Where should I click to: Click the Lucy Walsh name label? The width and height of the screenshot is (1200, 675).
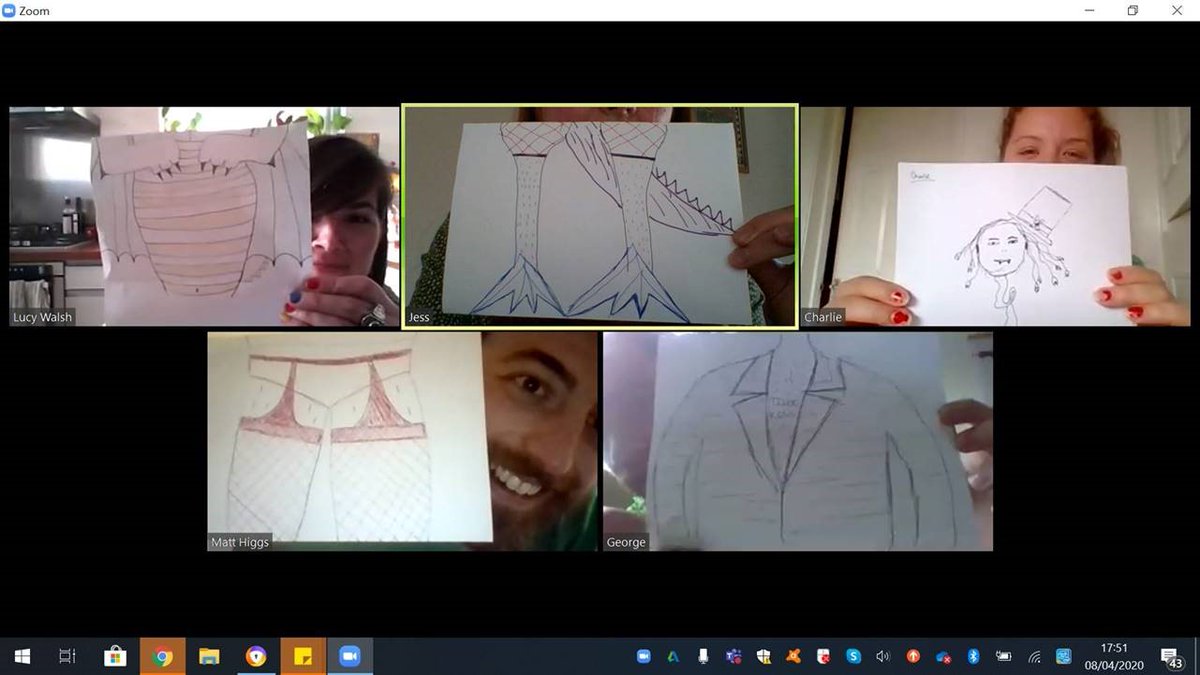click(x=43, y=318)
